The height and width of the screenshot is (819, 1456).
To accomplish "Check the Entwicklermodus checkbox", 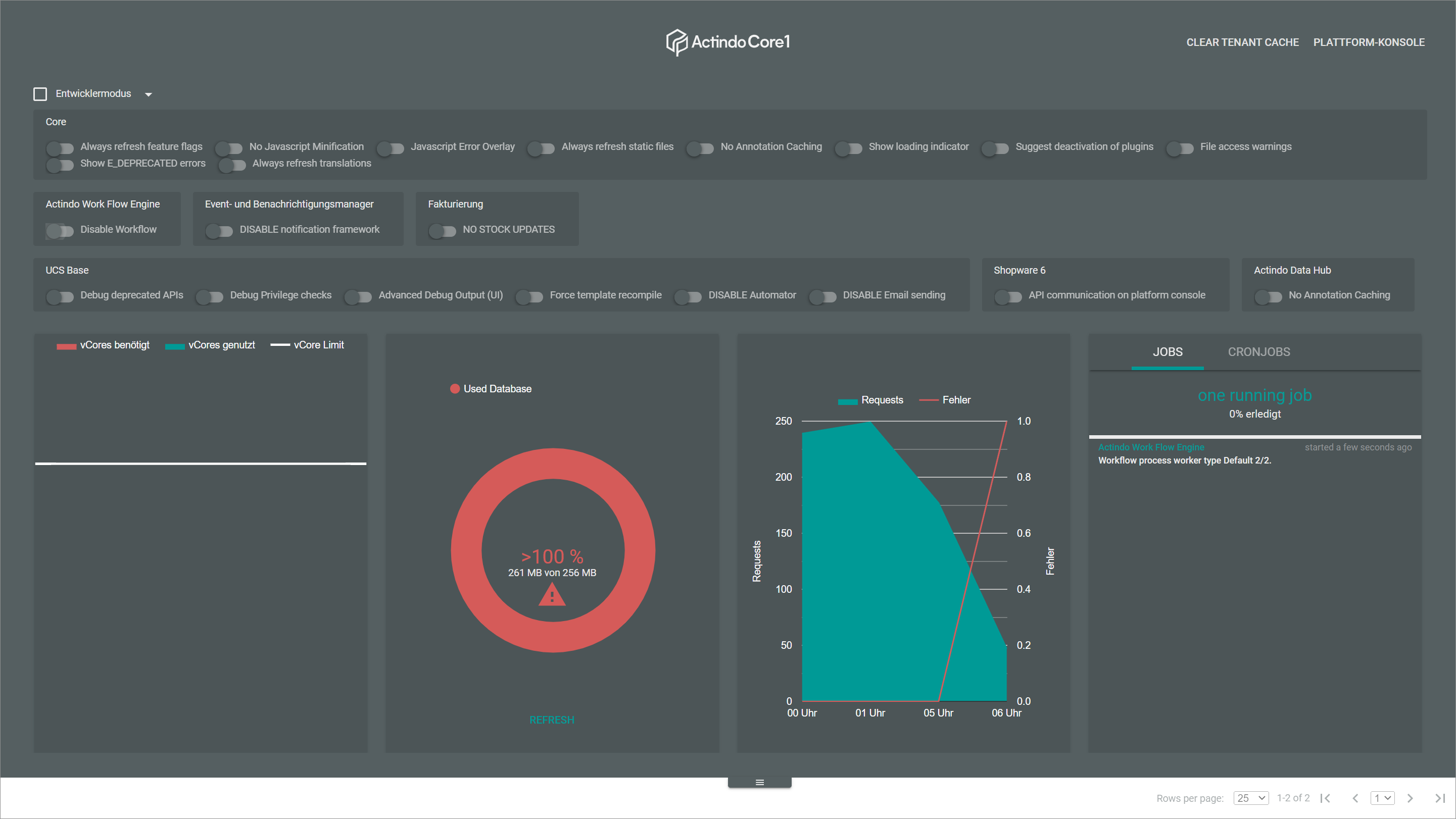I will pyautogui.click(x=40, y=94).
